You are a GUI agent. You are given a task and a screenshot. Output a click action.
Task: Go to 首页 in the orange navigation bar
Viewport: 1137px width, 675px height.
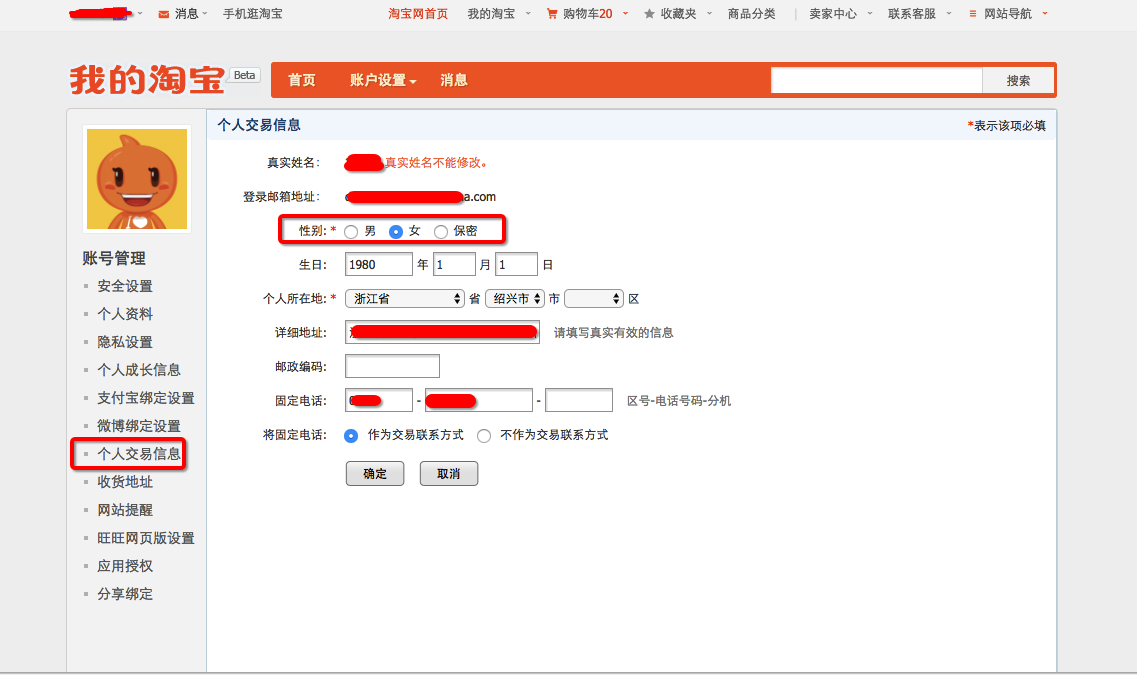(302, 80)
